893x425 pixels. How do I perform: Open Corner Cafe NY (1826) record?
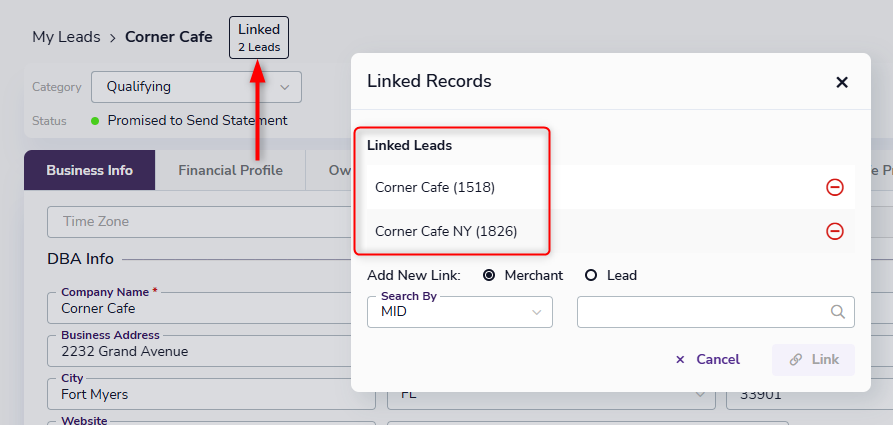pyautogui.click(x=446, y=231)
